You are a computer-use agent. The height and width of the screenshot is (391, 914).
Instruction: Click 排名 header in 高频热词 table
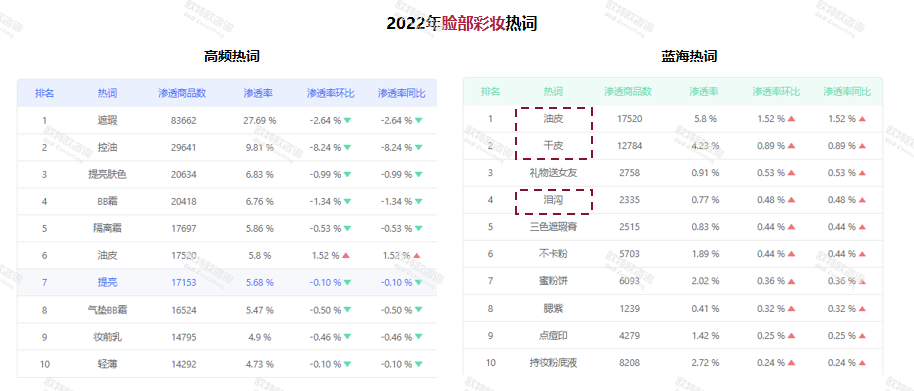[45, 93]
